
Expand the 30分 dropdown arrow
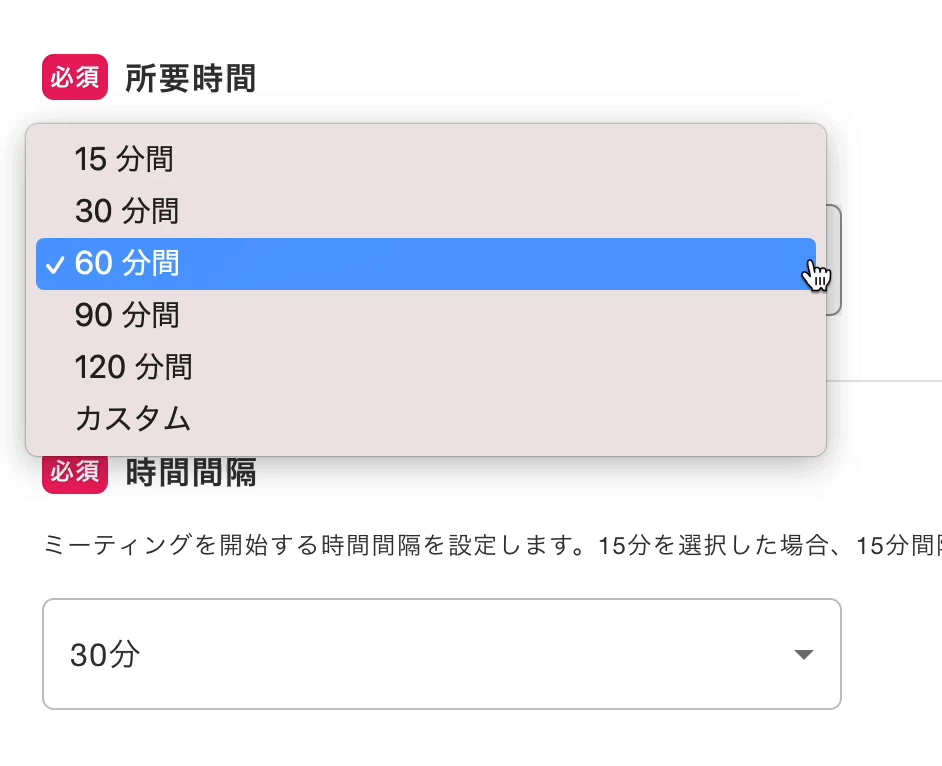point(802,655)
